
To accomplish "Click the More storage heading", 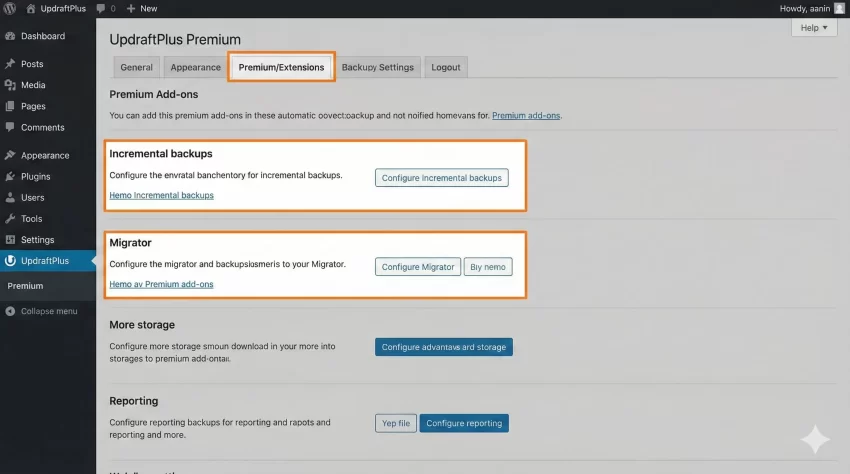I will 142,324.
